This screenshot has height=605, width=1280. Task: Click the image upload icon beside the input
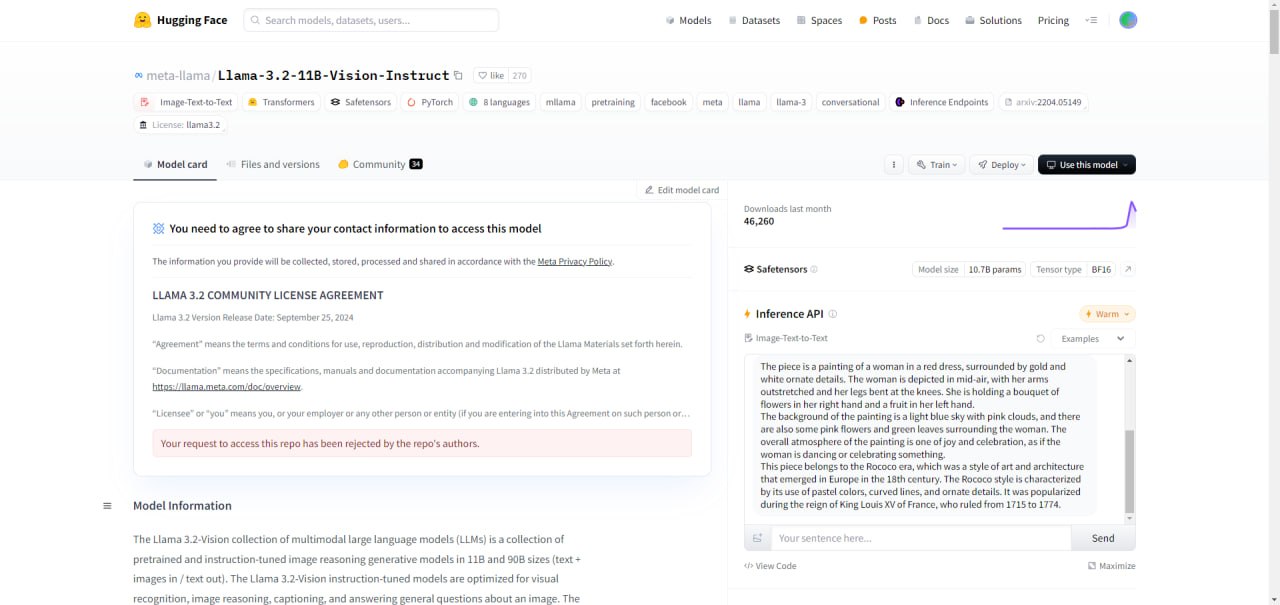[757, 538]
